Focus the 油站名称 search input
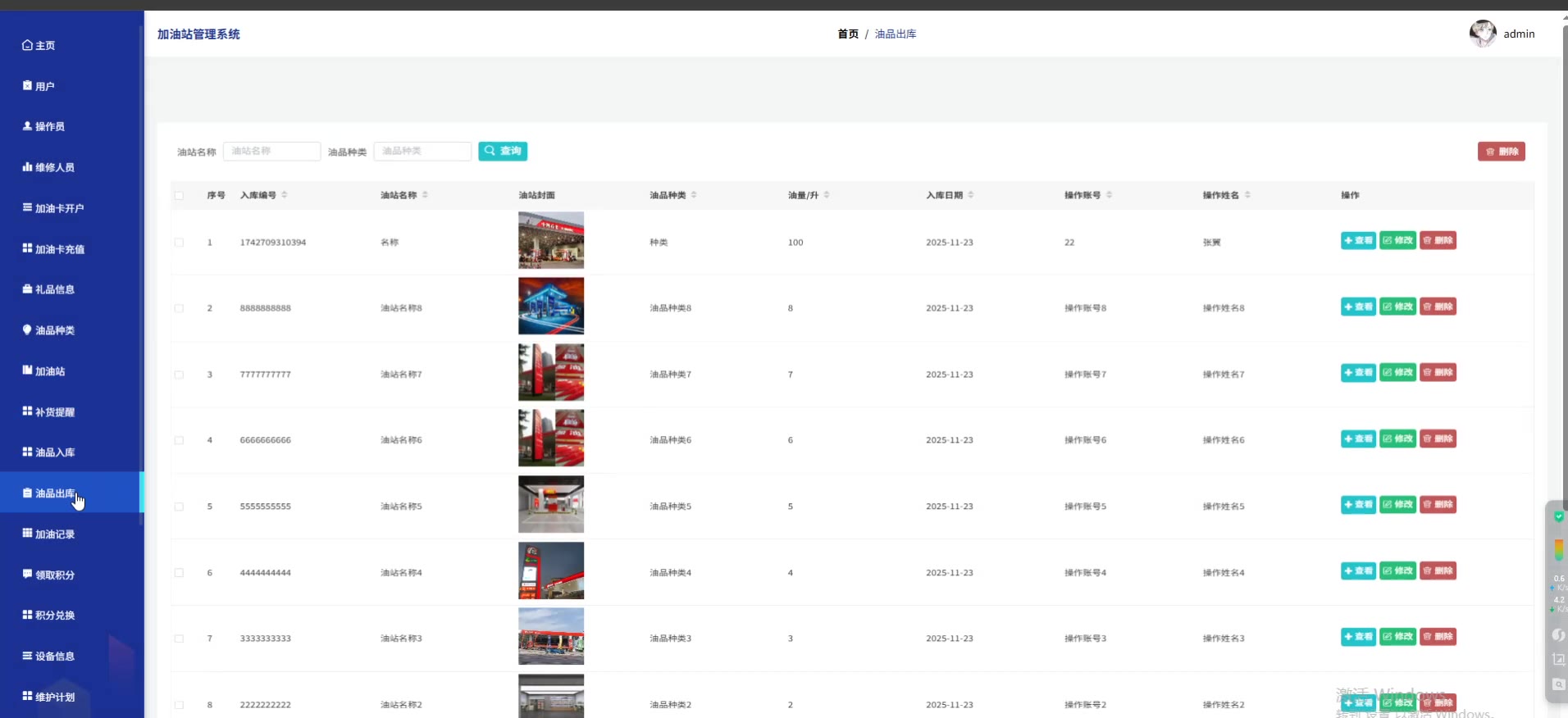Viewport: 1568px width, 718px height. click(x=271, y=151)
